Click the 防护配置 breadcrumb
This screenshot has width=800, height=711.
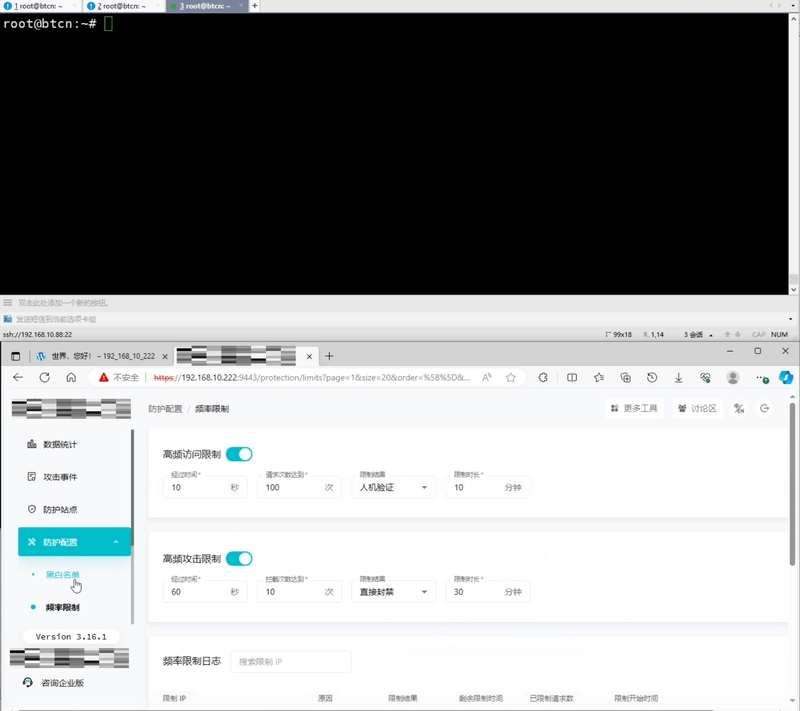165,409
